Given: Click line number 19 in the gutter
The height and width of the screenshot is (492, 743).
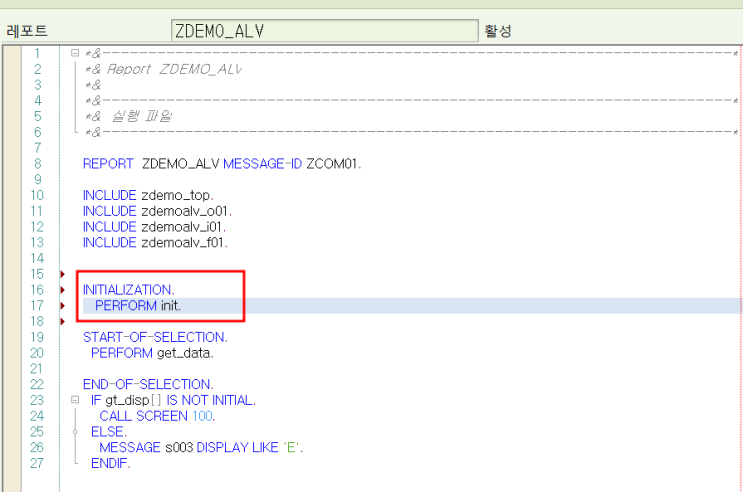Looking at the screenshot, I should tap(37, 337).
